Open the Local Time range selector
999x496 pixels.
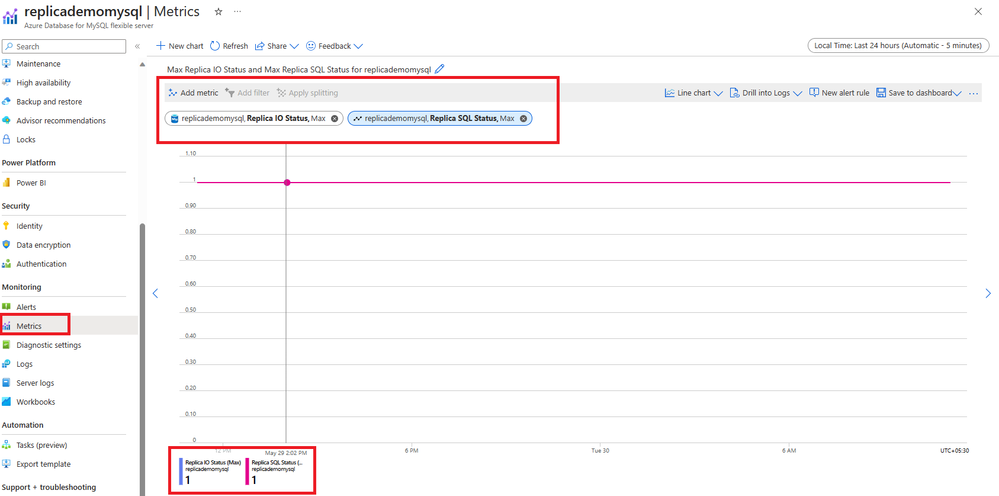pos(898,46)
